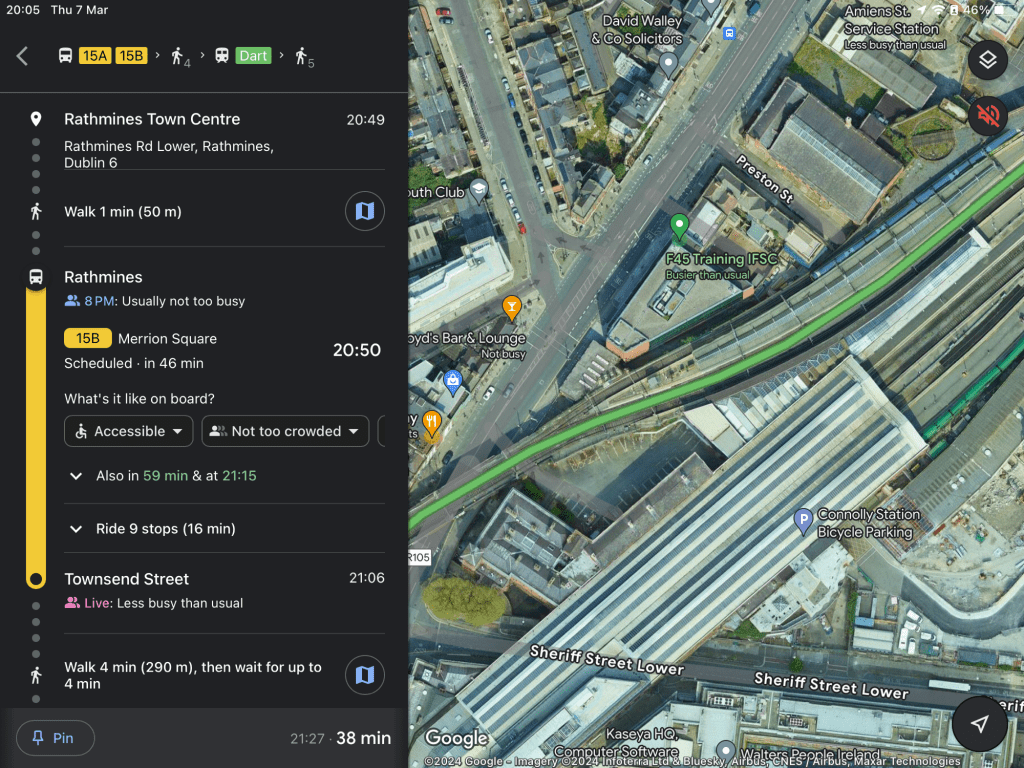Pin this route with the Pin button
This screenshot has width=1024, height=768.
55,738
